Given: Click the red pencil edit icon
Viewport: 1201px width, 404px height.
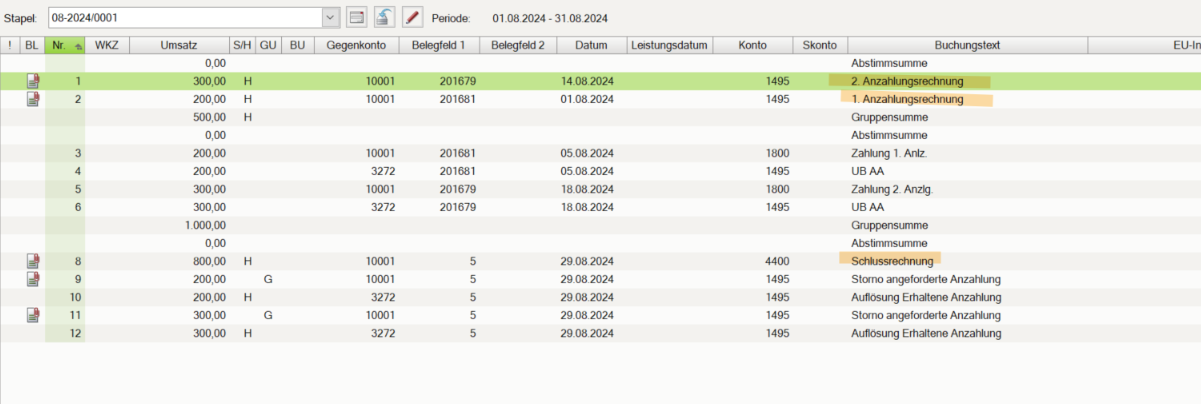Looking at the screenshot, I should (x=412, y=17).
